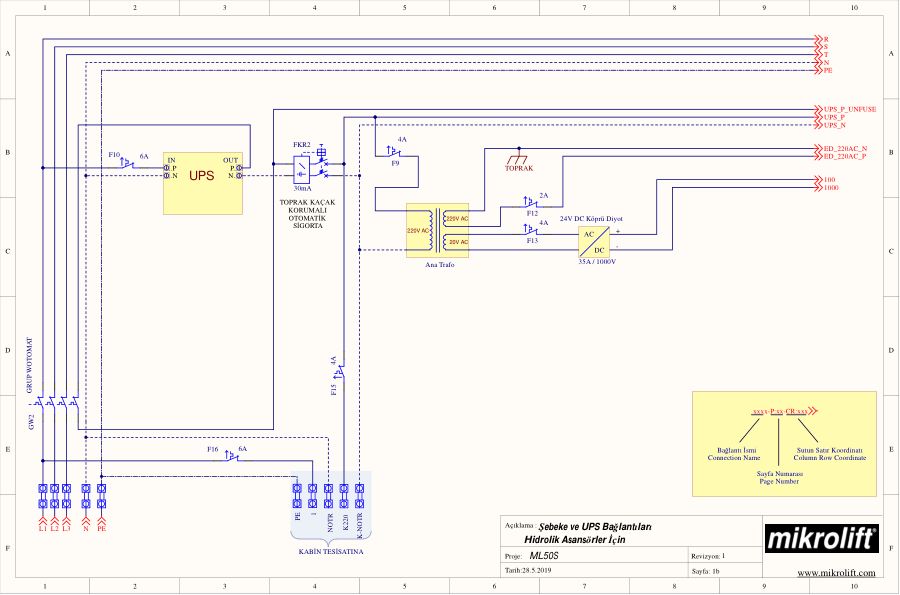This screenshot has width=900, height=595.
Task: Click the FKR2 residual current breaker symbol
Action: pyautogui.click(x=310, y=166)
